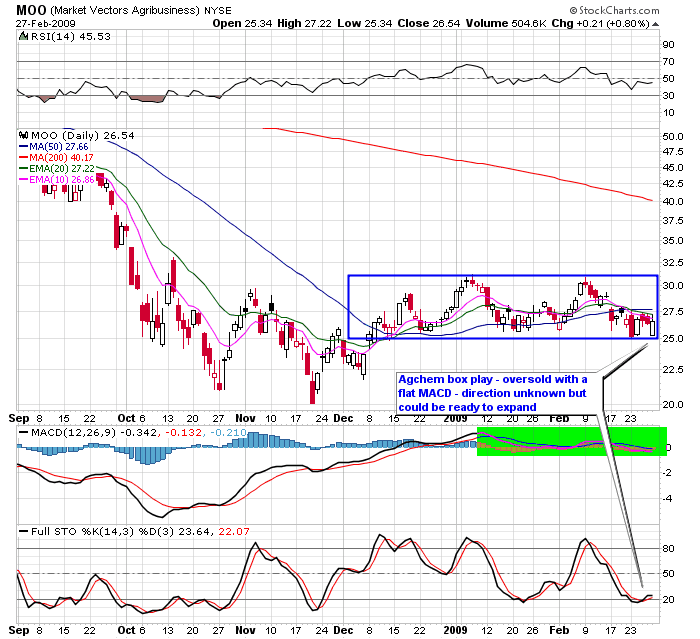Click the 22.5 price axis label
Screen dimensions: 700x639
(673, 369)
